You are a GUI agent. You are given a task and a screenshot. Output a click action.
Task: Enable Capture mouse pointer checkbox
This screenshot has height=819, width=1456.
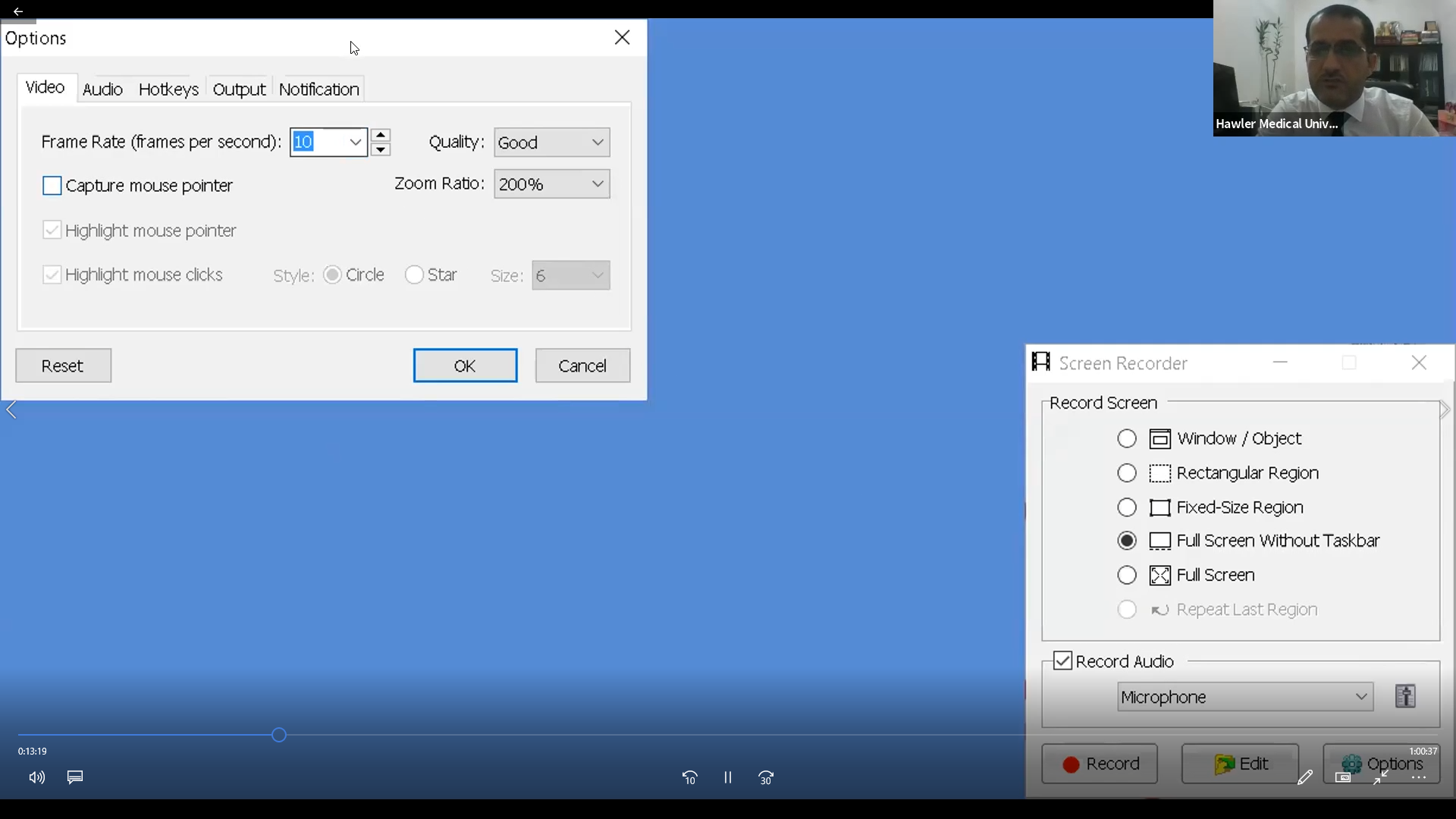click(52, 186)
